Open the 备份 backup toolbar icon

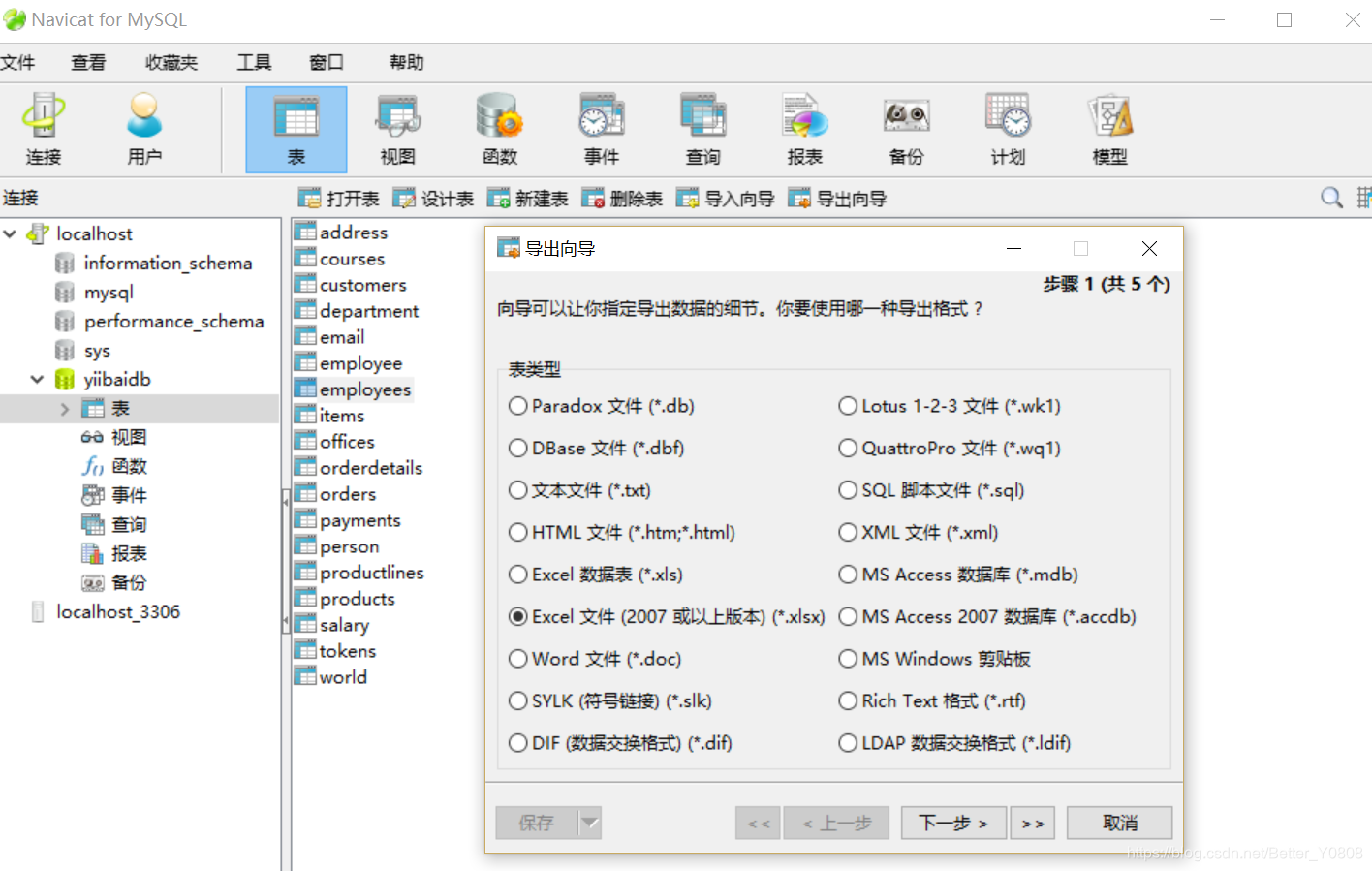[x=906, y=130]
